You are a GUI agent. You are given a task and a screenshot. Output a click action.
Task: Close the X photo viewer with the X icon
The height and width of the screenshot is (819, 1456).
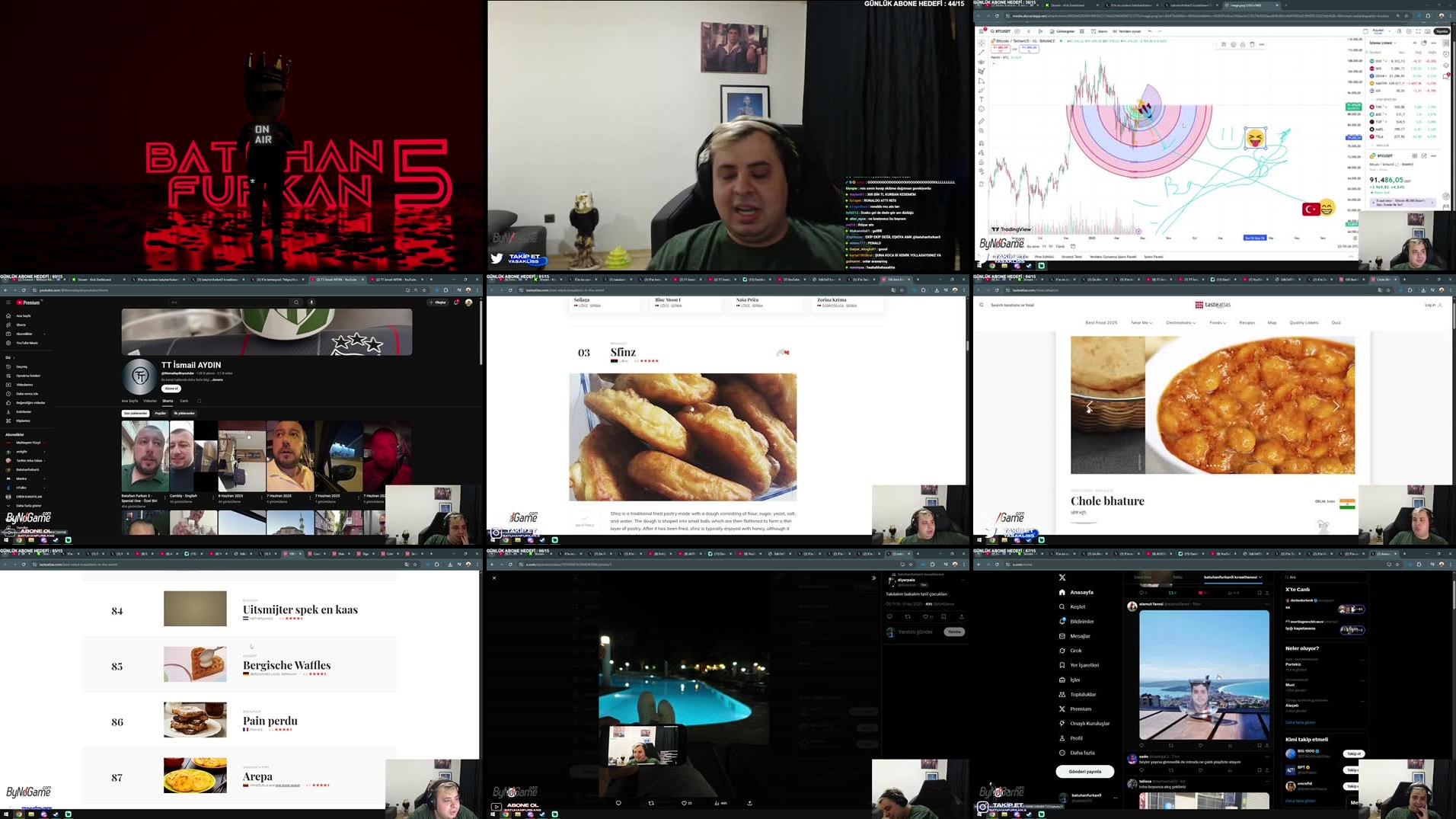click(494, 577)
